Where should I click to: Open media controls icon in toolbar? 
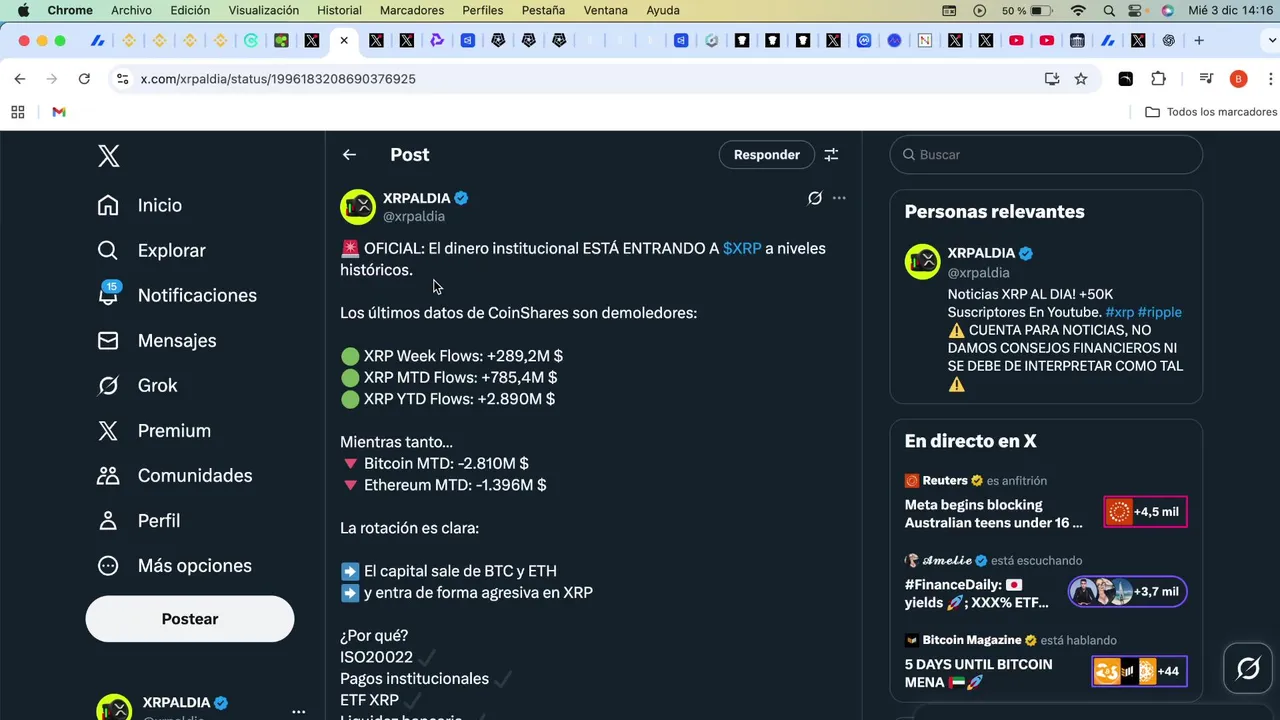click(x=1207, y=79)
